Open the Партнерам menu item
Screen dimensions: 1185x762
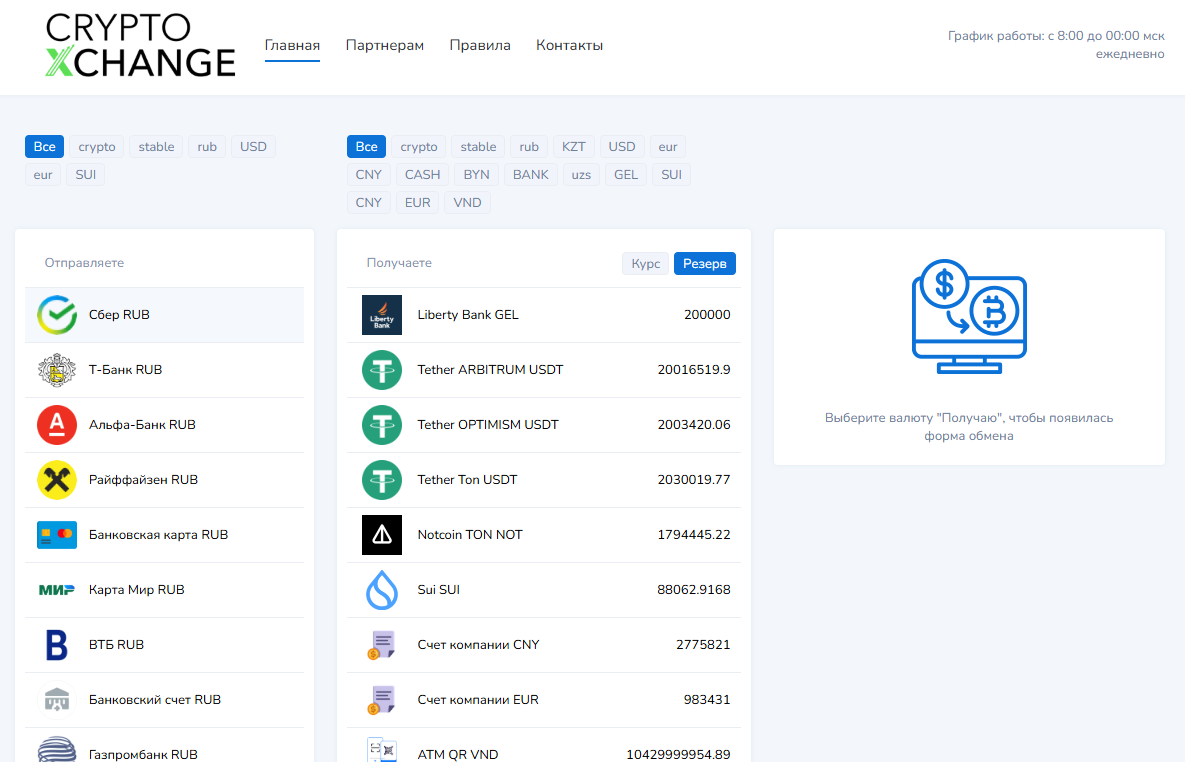tap(384, 45)
